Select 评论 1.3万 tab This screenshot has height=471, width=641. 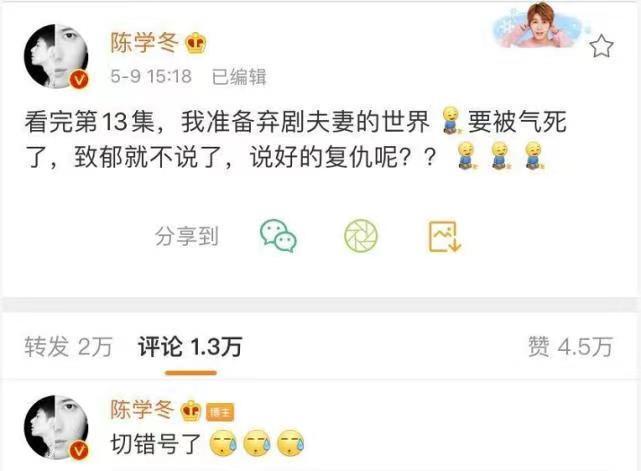coord(190,347)
